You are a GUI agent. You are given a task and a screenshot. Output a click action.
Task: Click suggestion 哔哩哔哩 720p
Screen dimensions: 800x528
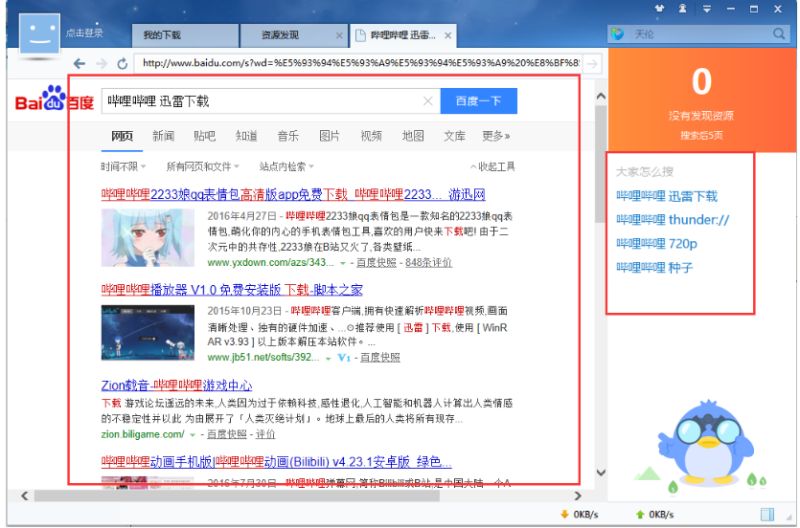click(x=656, y=244)
